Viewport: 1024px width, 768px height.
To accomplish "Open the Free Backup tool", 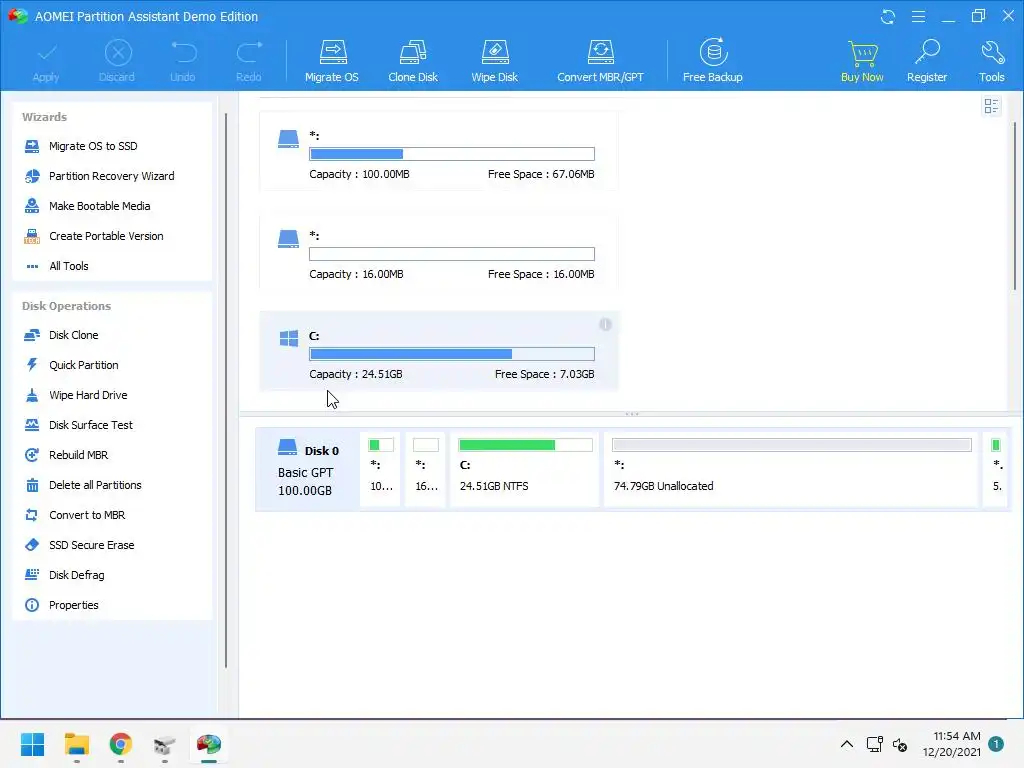I will (712, 61).
